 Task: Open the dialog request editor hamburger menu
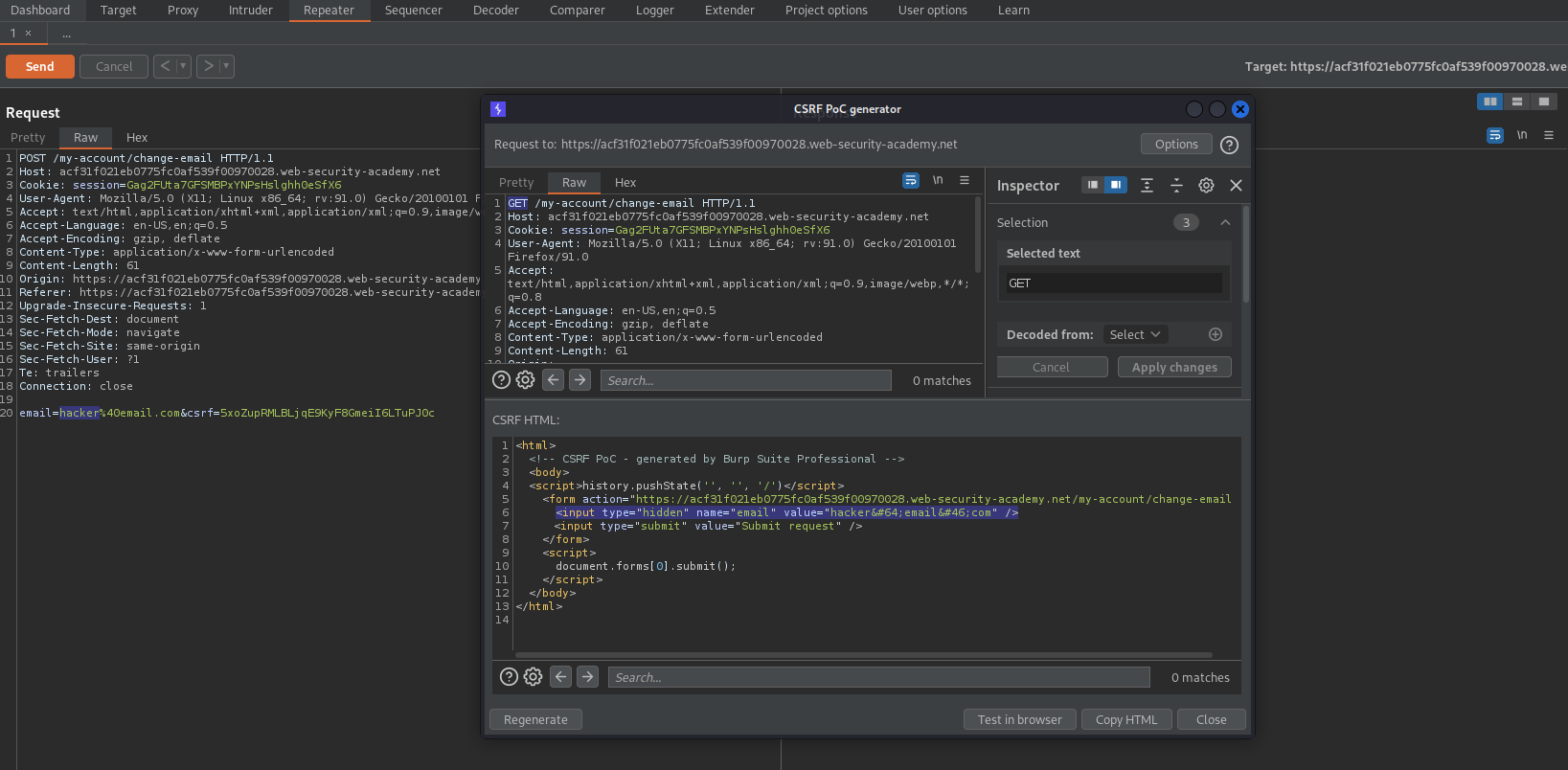(965, 180)
